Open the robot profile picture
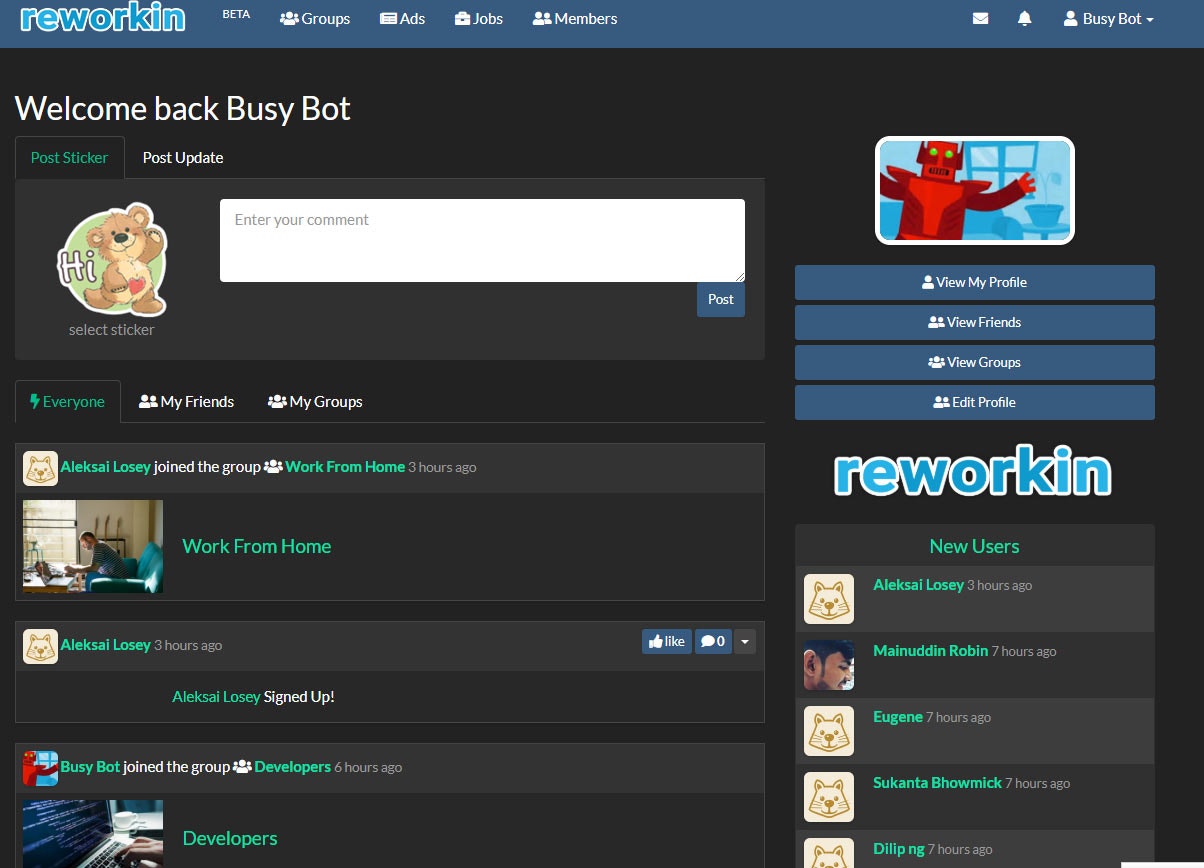The image size is (1204, 868). pyautogui.click(x=975, y=191)
